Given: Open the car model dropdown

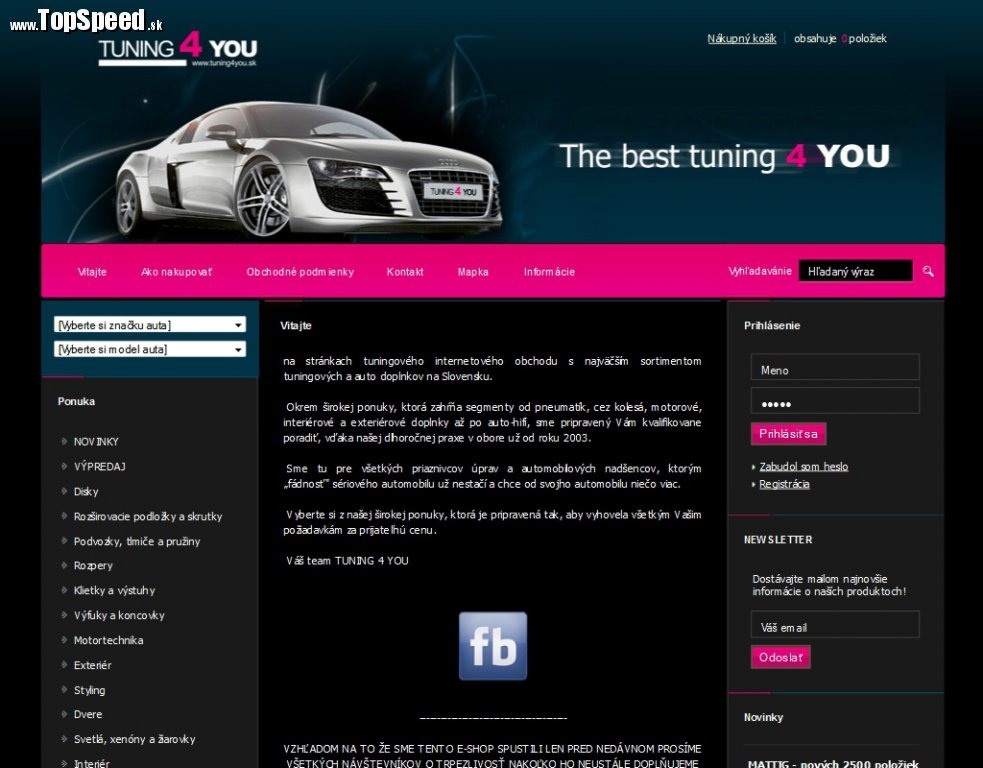Looking at the screenshot, I should 150,349.
